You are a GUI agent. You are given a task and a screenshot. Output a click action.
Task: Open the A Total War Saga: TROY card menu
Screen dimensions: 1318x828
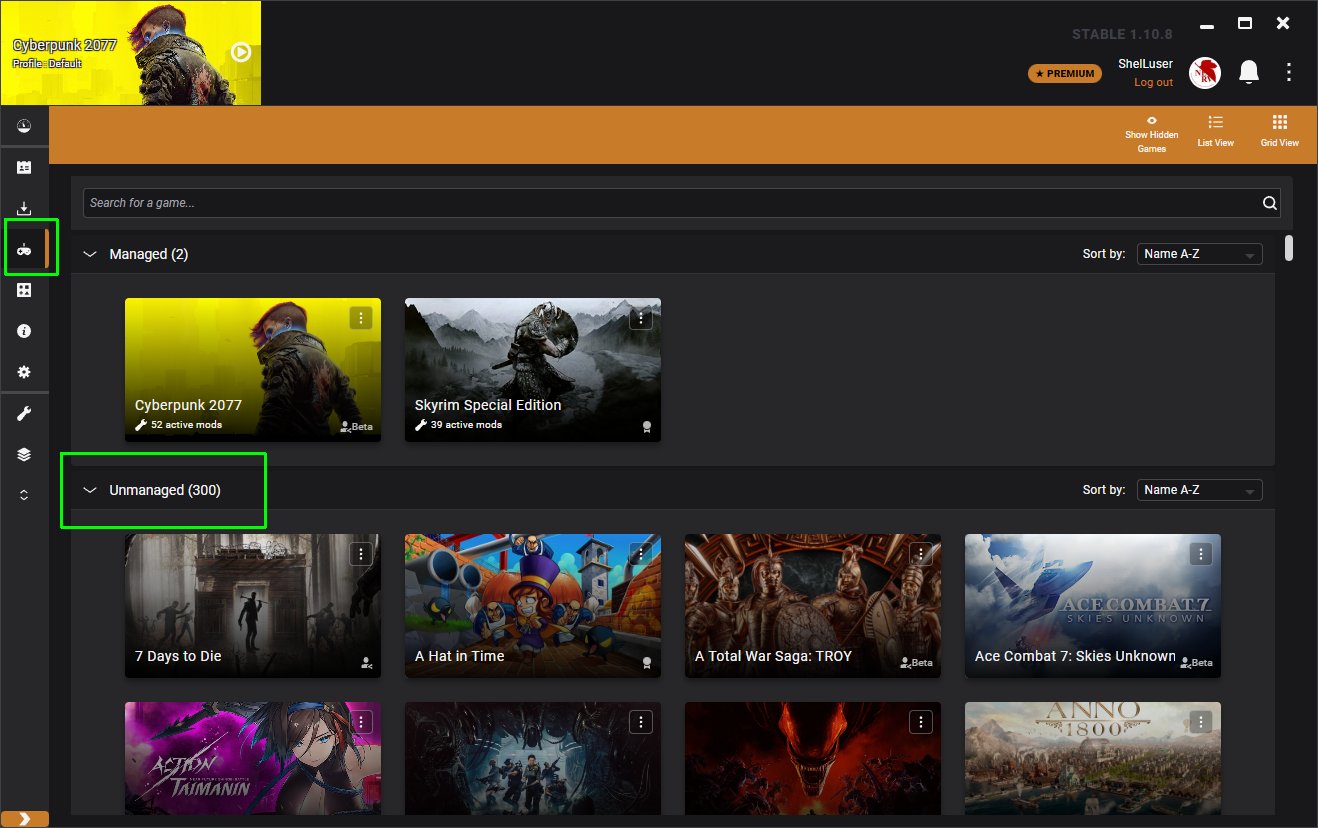(921, 553)
